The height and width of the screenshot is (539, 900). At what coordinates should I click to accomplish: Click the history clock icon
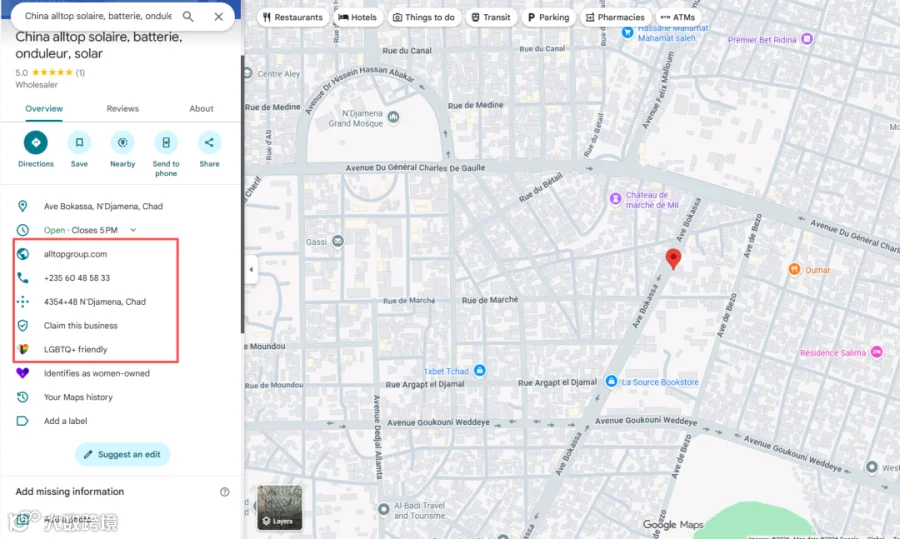[x=22, y=397]
